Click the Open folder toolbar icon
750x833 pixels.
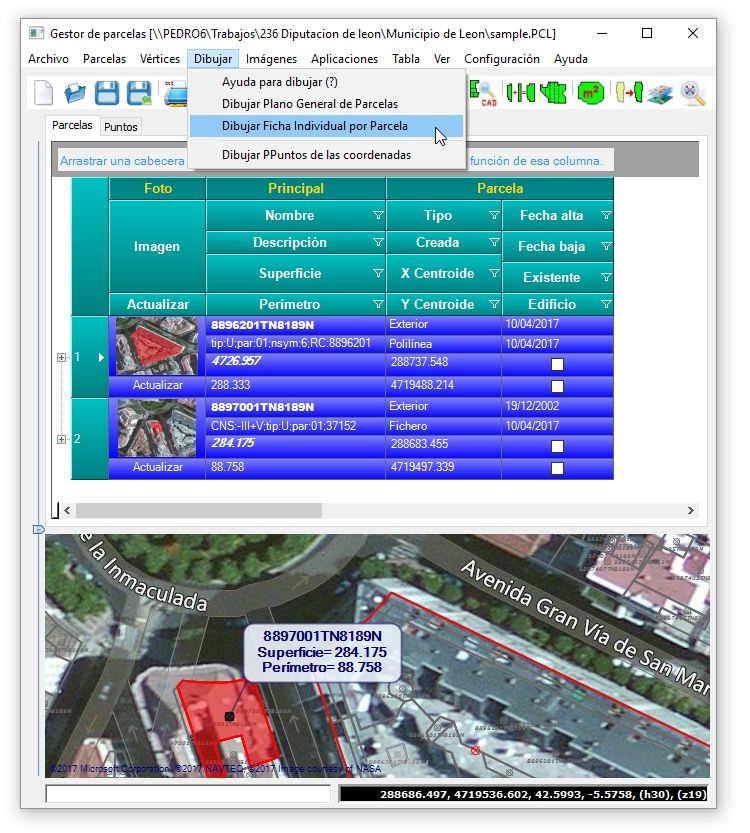pos(74,93)
